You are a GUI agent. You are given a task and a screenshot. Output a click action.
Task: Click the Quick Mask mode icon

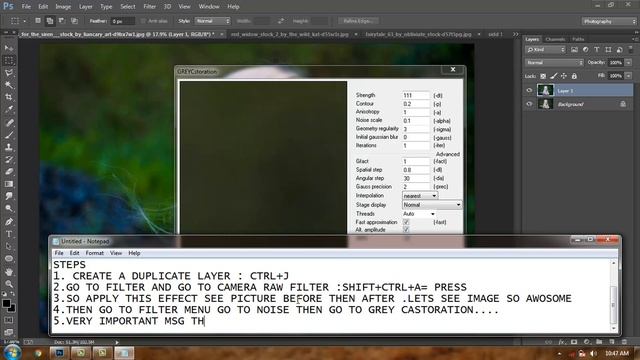[9, 320]
